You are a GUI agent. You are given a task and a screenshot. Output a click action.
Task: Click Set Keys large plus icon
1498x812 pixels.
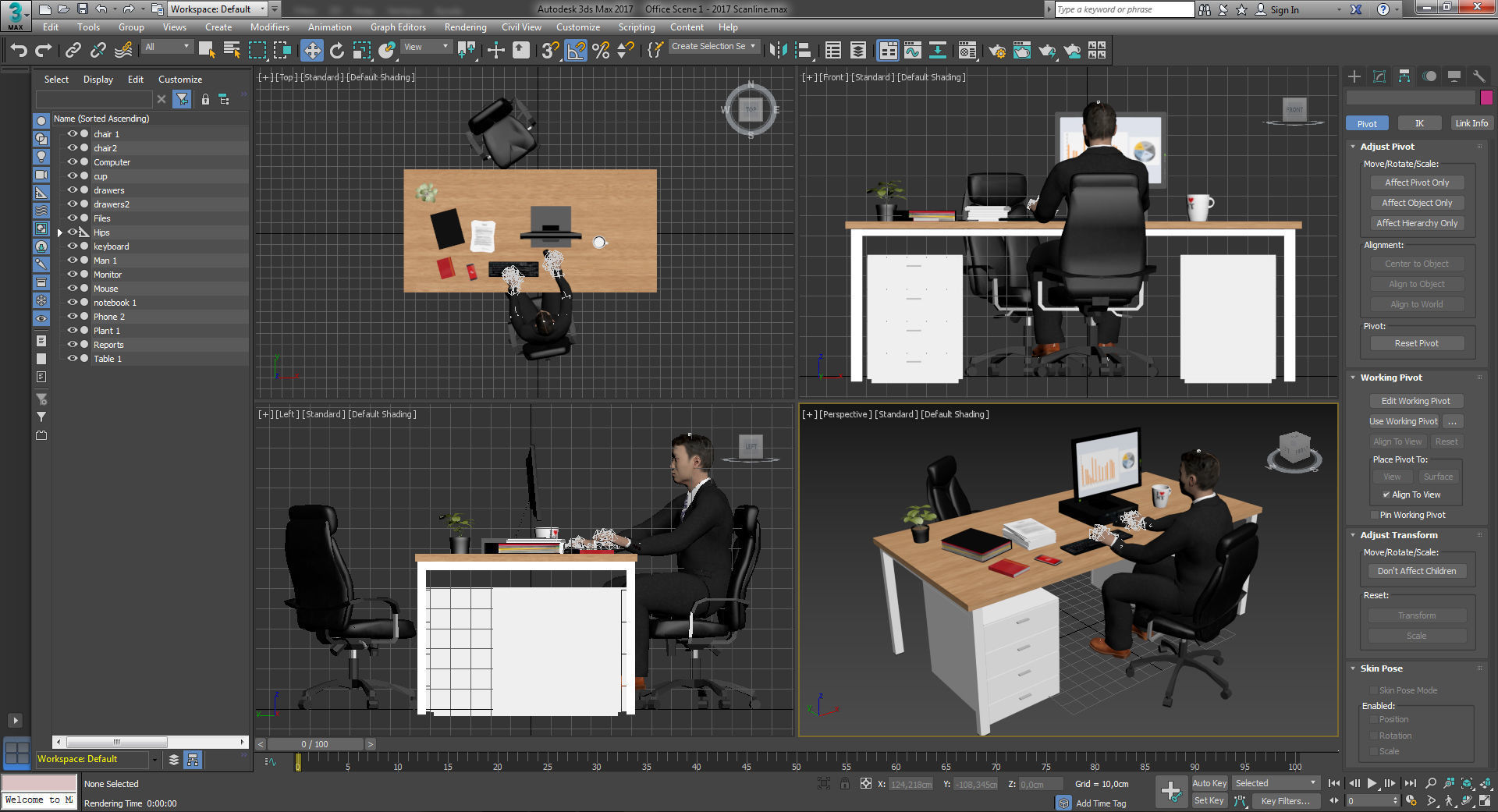(x=1171, y=792)
